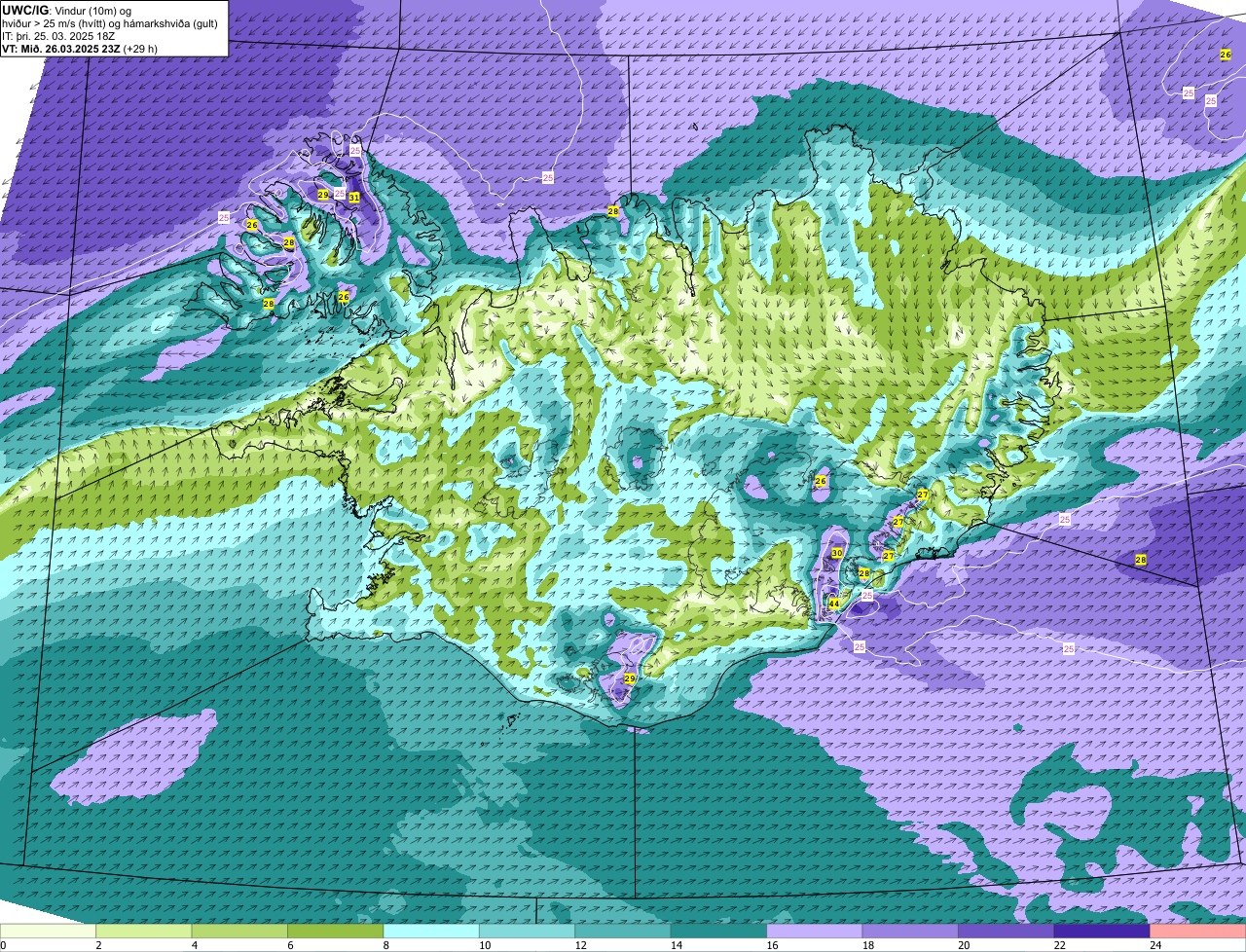Screen dimensions: 1246x952
Task: Click the pale cream 0–2 m/s legend swatch
Action: tap(49, 931)
